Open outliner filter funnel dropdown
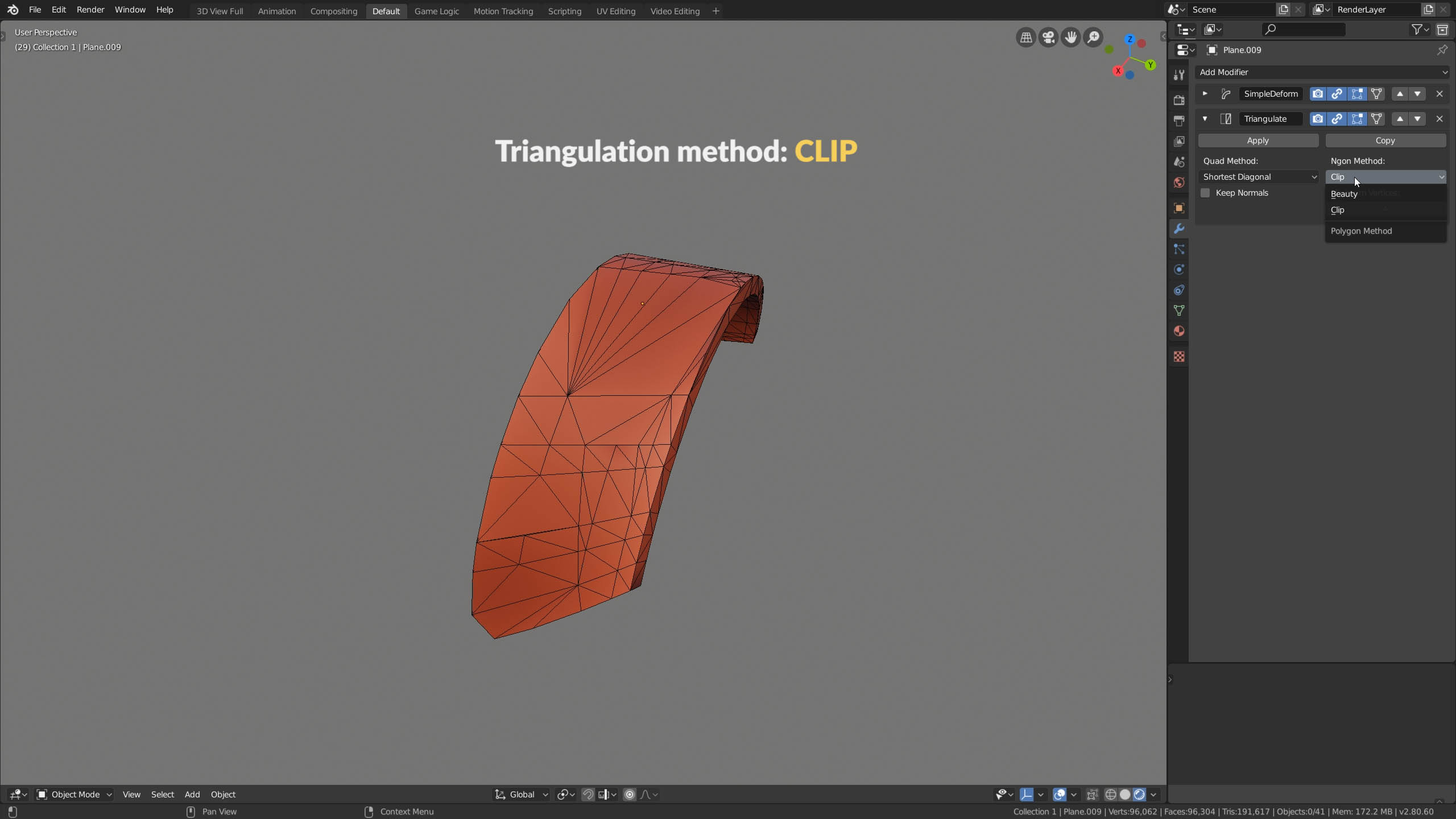The width and height of the screenshot is (1456, 819). [1420, 30]
